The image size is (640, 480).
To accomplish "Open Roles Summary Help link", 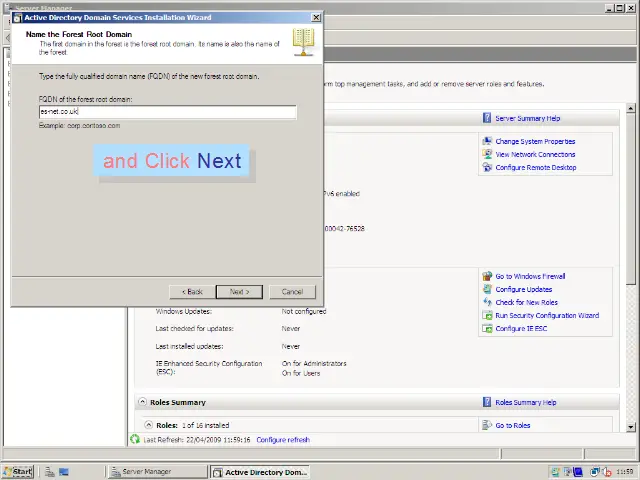I will pos(526,402).
